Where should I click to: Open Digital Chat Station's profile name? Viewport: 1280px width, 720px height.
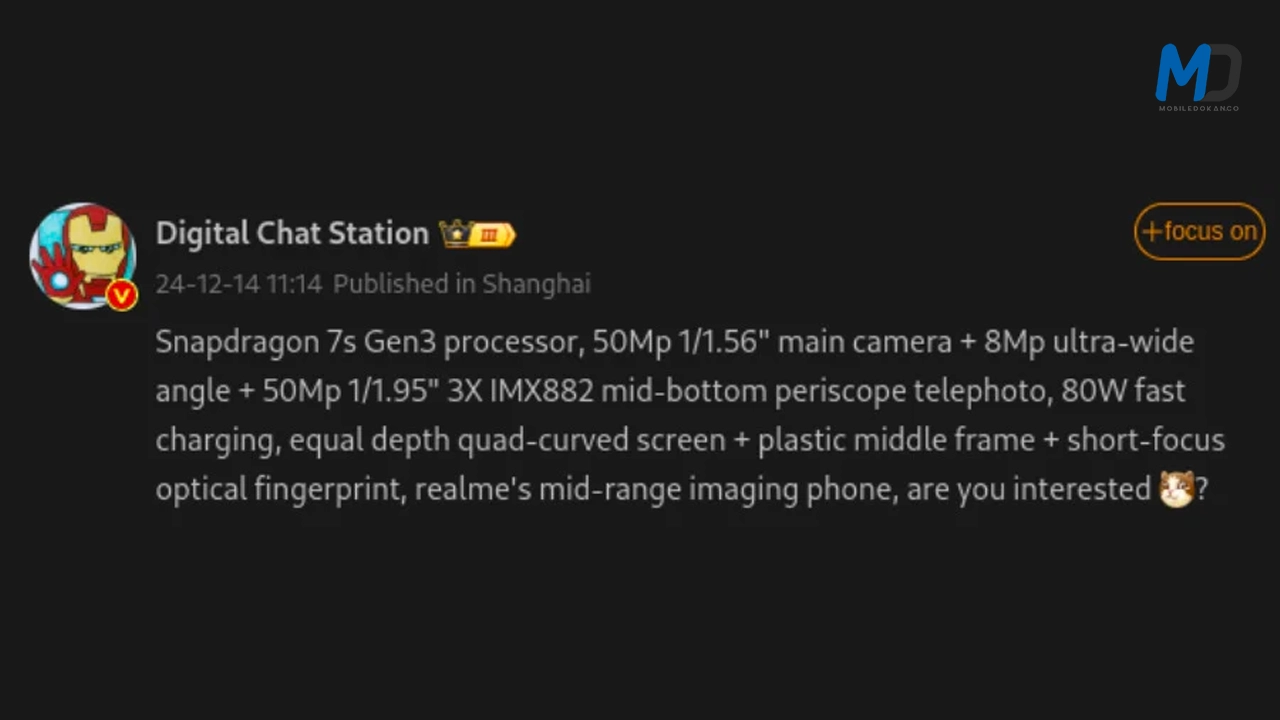pos(292,233)
